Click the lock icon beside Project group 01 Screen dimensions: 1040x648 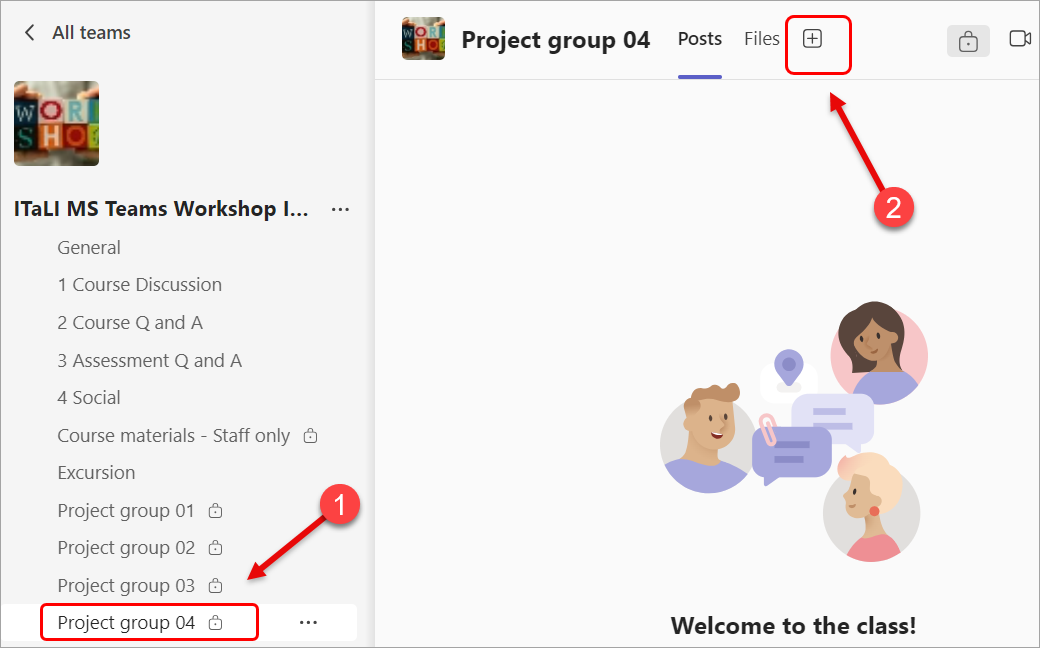[x=215, y=510]
